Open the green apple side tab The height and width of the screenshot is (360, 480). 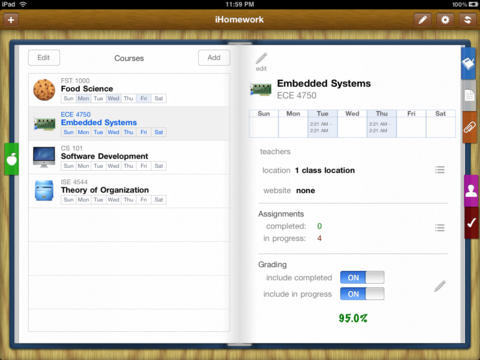coord(11,159)
